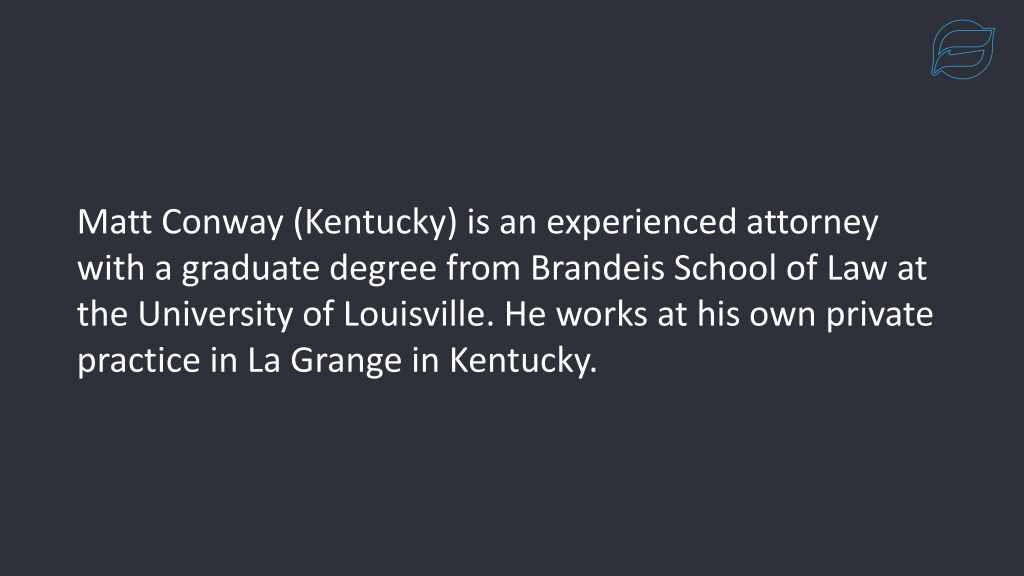Click the blue leaf logo icon
The height and width of the screenshot is (576, 1024).
963,49
